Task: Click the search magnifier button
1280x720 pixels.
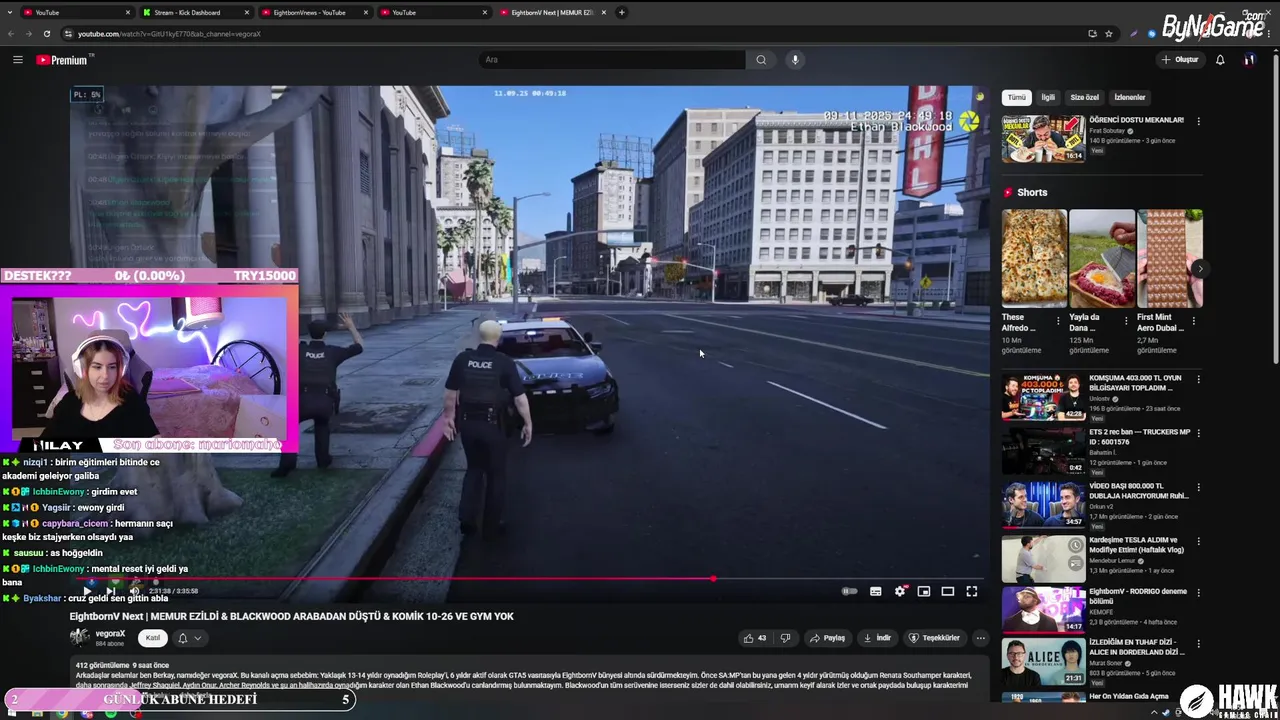Action: pos(761,60)
